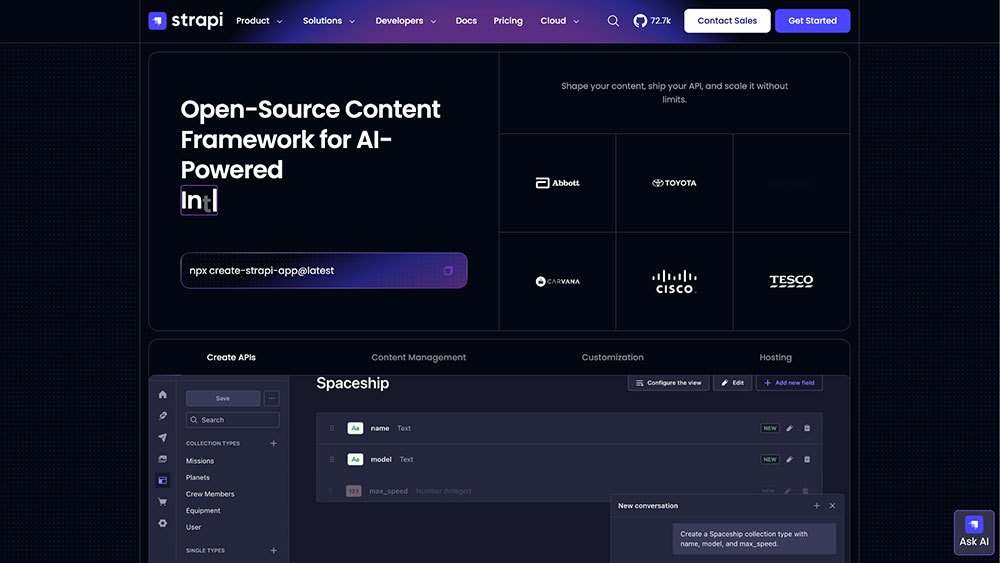Grab the drag handle of name row
This screenshot has width=1000, height=563.
(x=332, y=428)
